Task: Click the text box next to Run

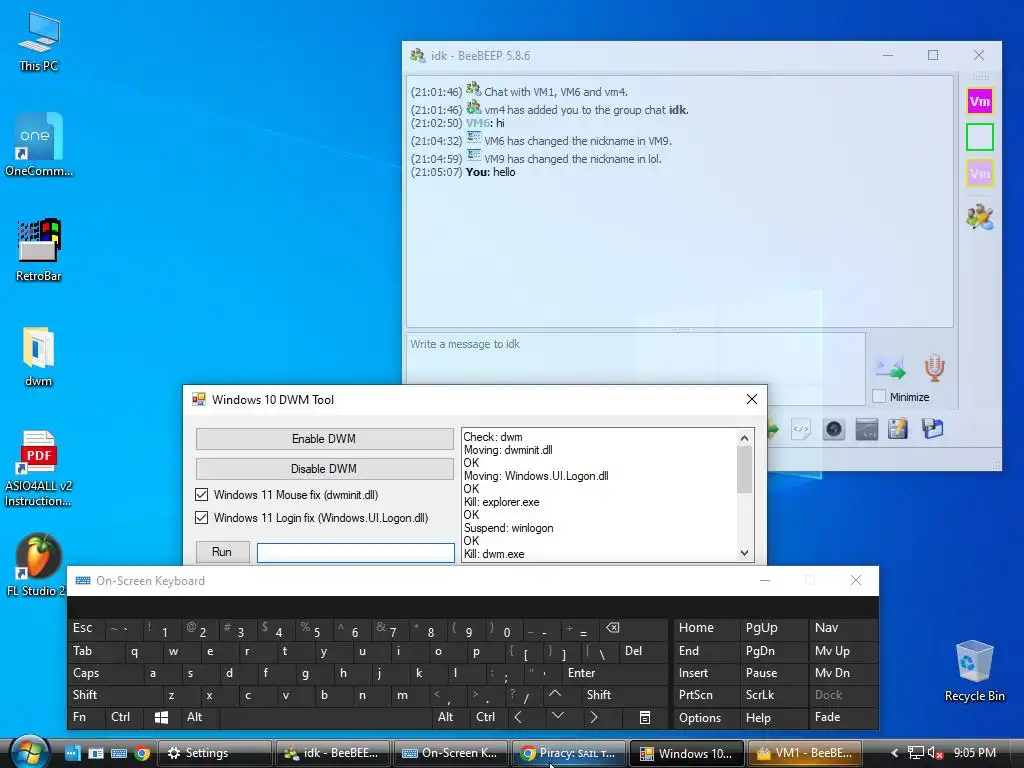Action: pos(356,552)
